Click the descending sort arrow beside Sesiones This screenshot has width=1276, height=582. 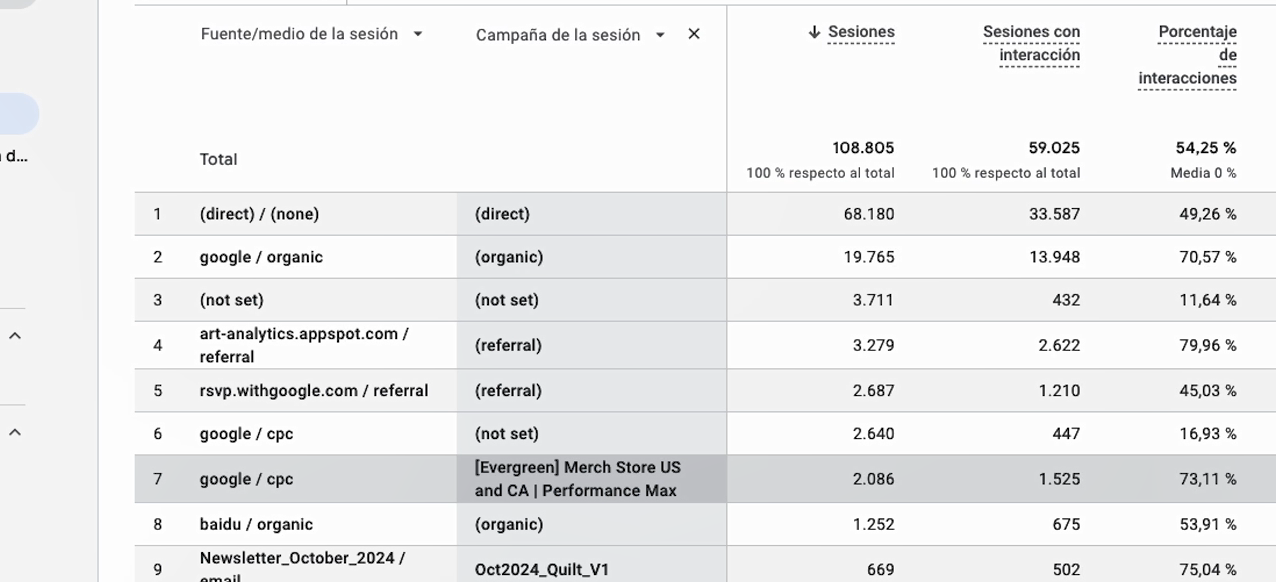[814, 32]
